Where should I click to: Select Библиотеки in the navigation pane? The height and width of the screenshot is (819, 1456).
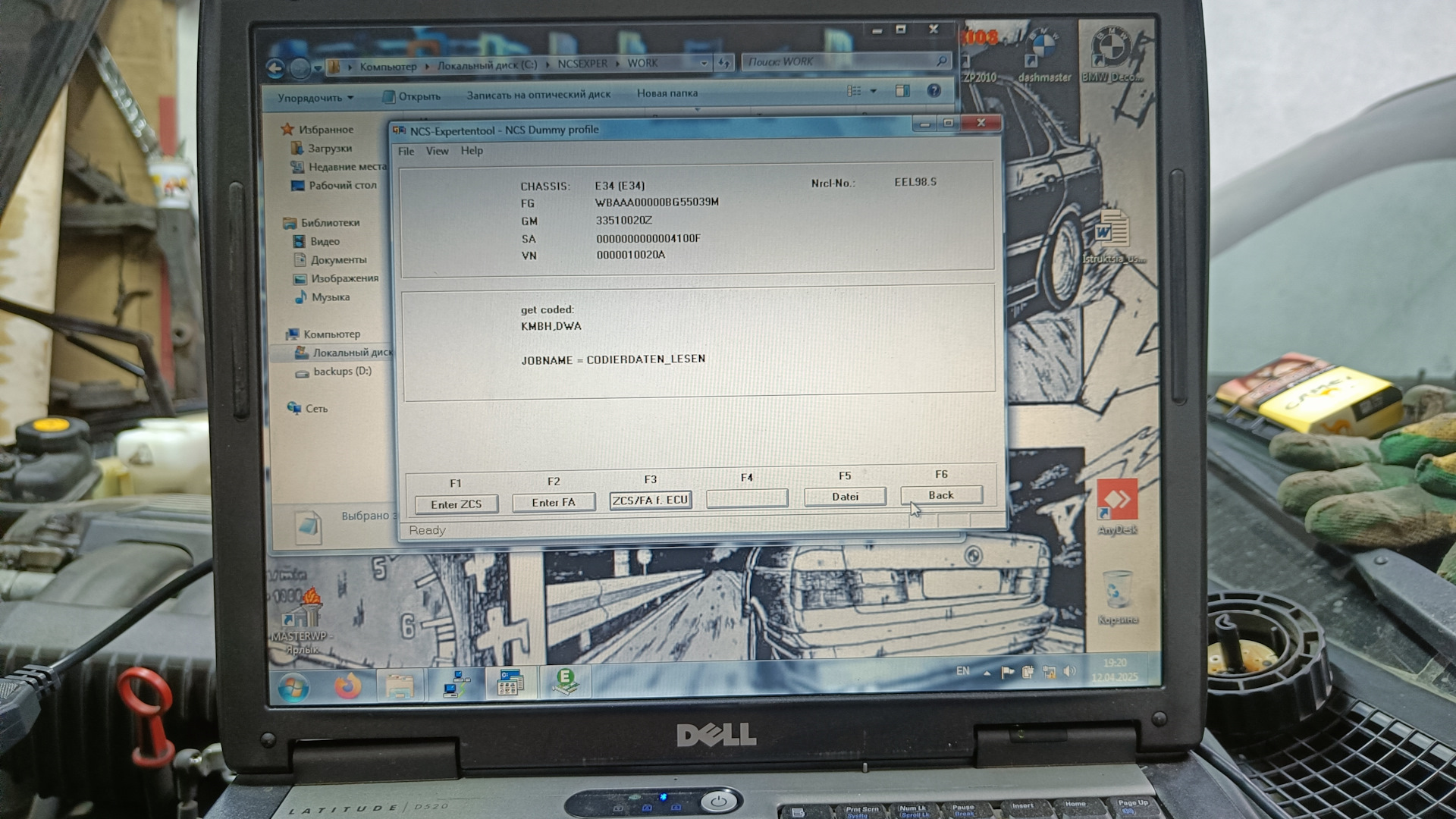[322, 223]
